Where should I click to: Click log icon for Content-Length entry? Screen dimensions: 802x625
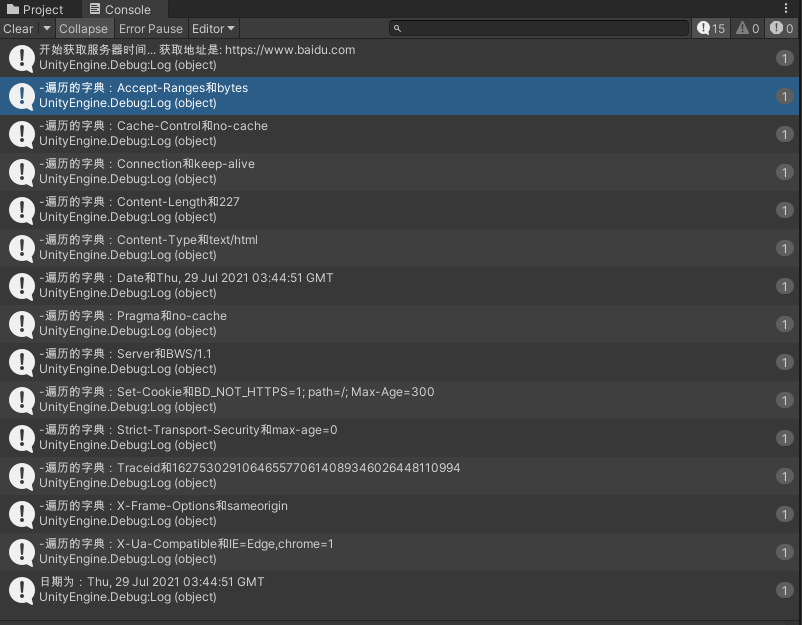(21, 210)
